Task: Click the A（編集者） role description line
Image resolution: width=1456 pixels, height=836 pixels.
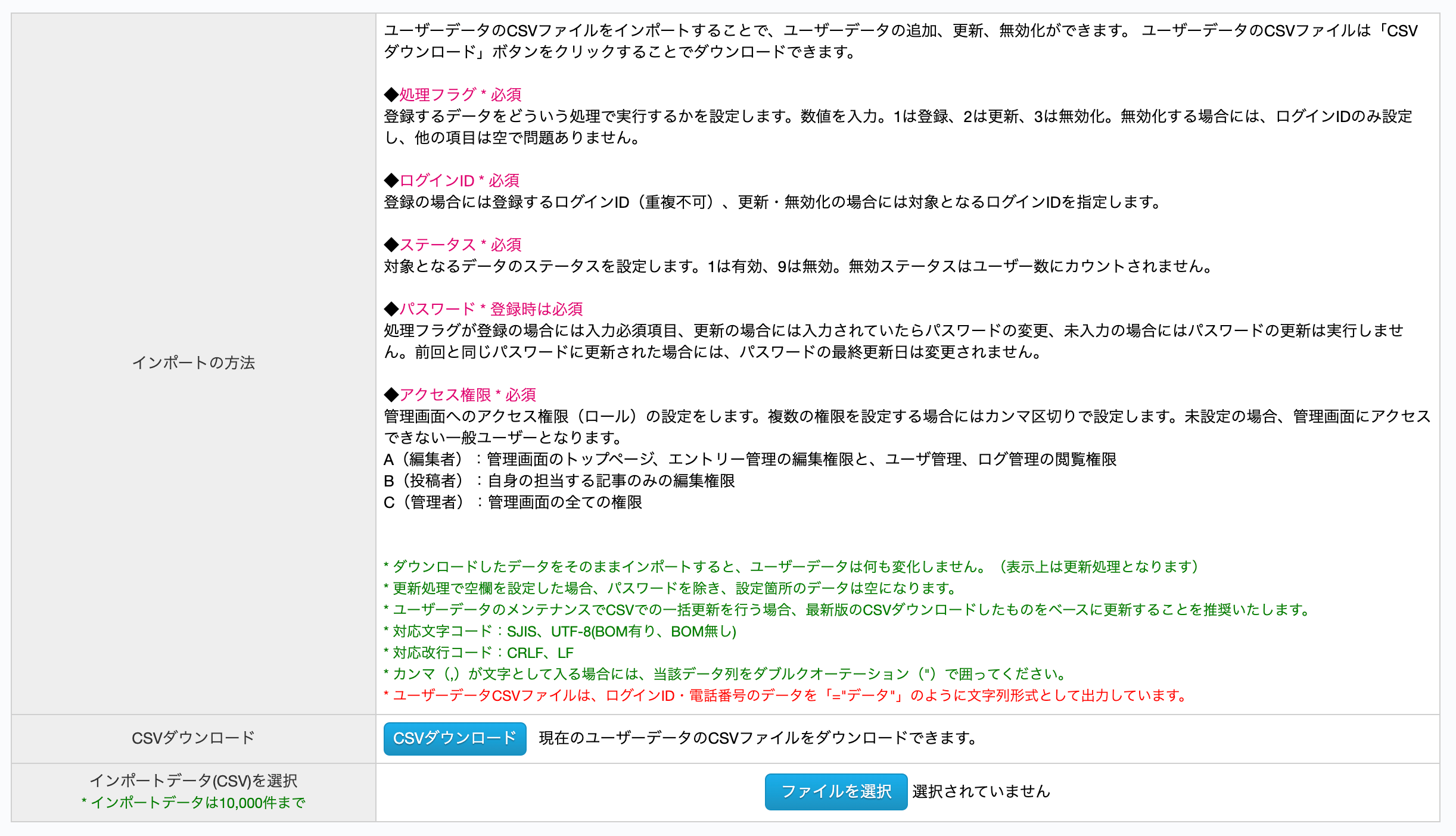Action: (750, 459)
